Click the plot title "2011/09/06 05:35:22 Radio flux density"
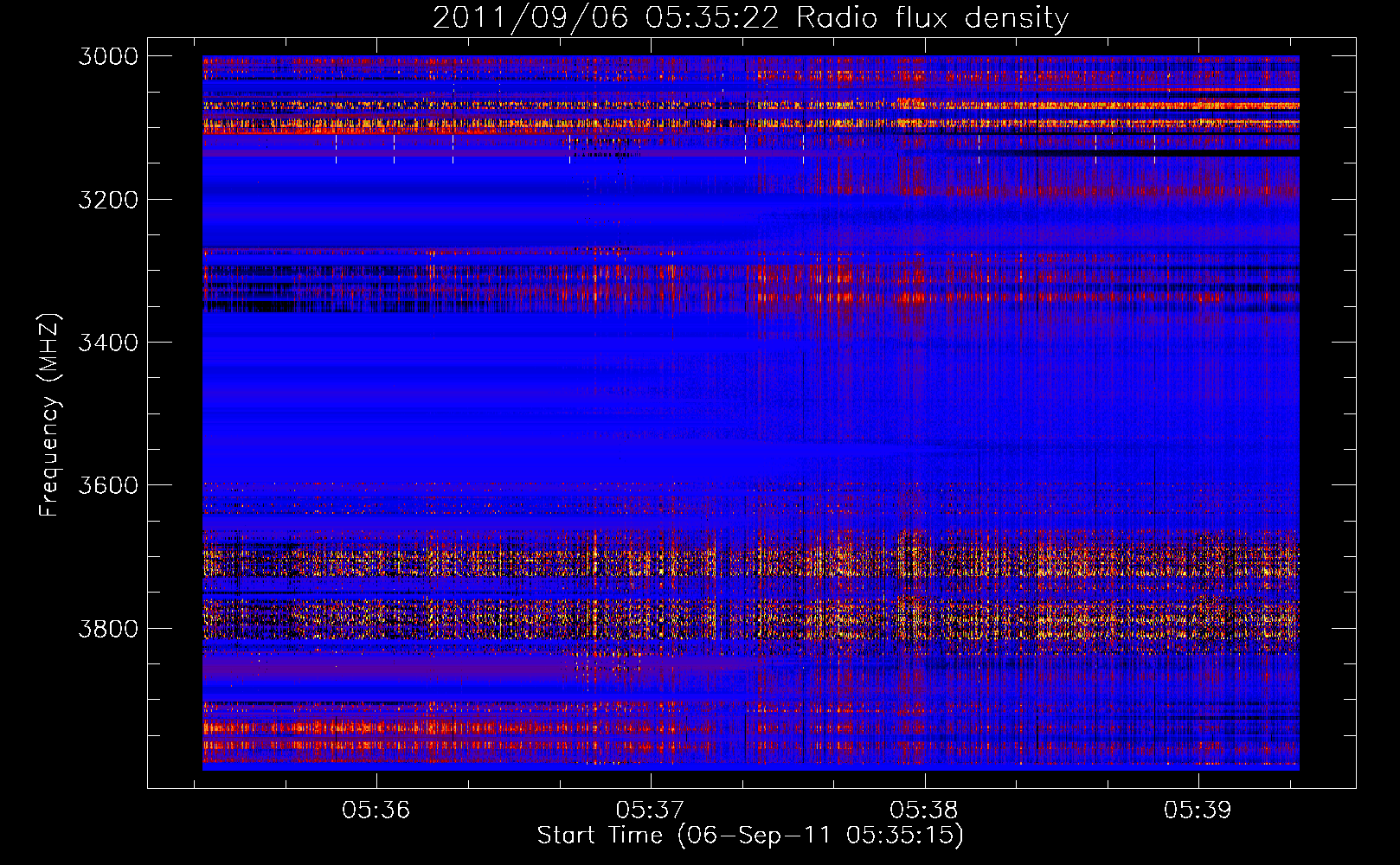Image resolution: width=1400 pixels, height=865 pixels. click(750, 18)
